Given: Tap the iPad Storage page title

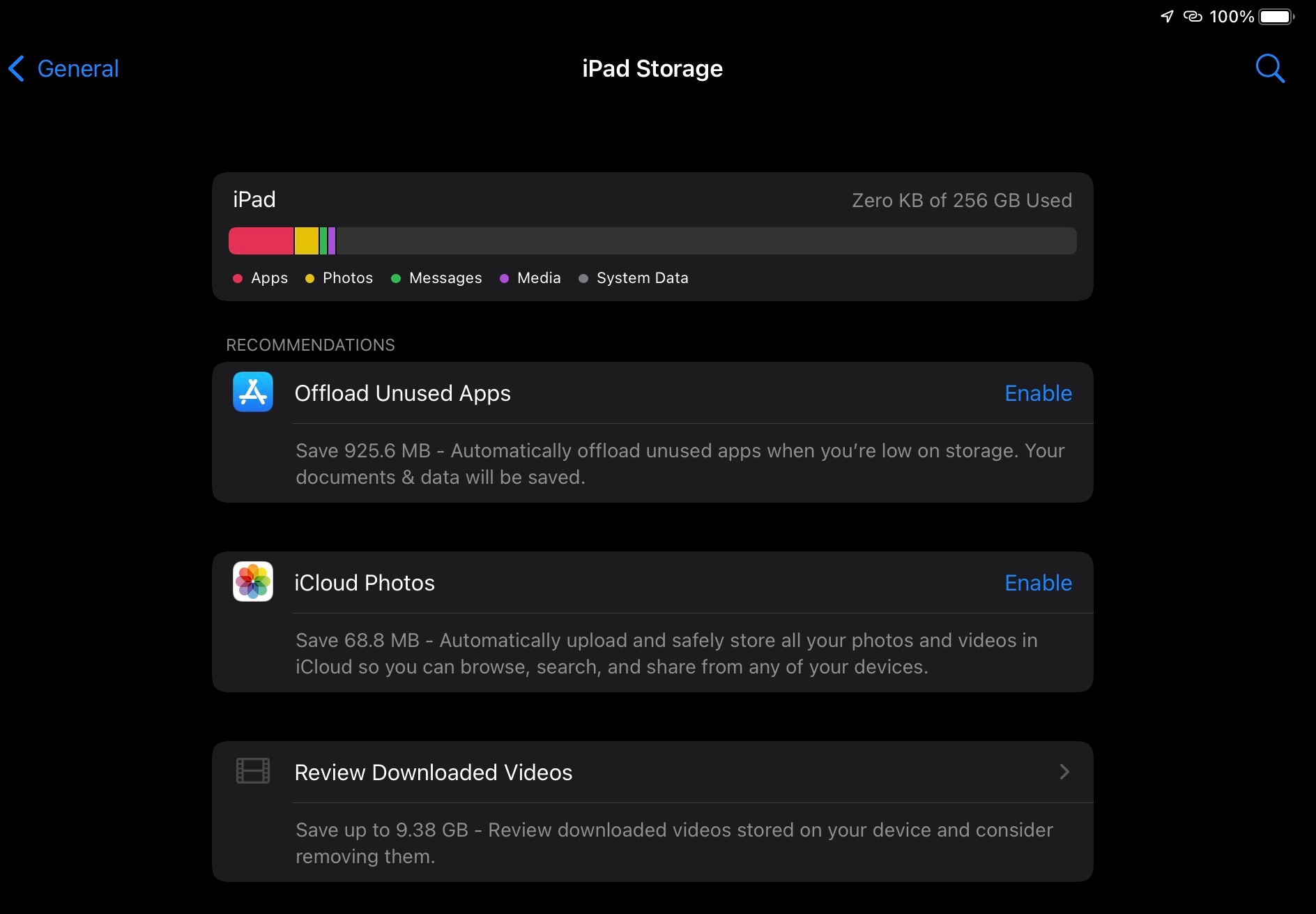Looking at the screenshot, I should (652, 68).
